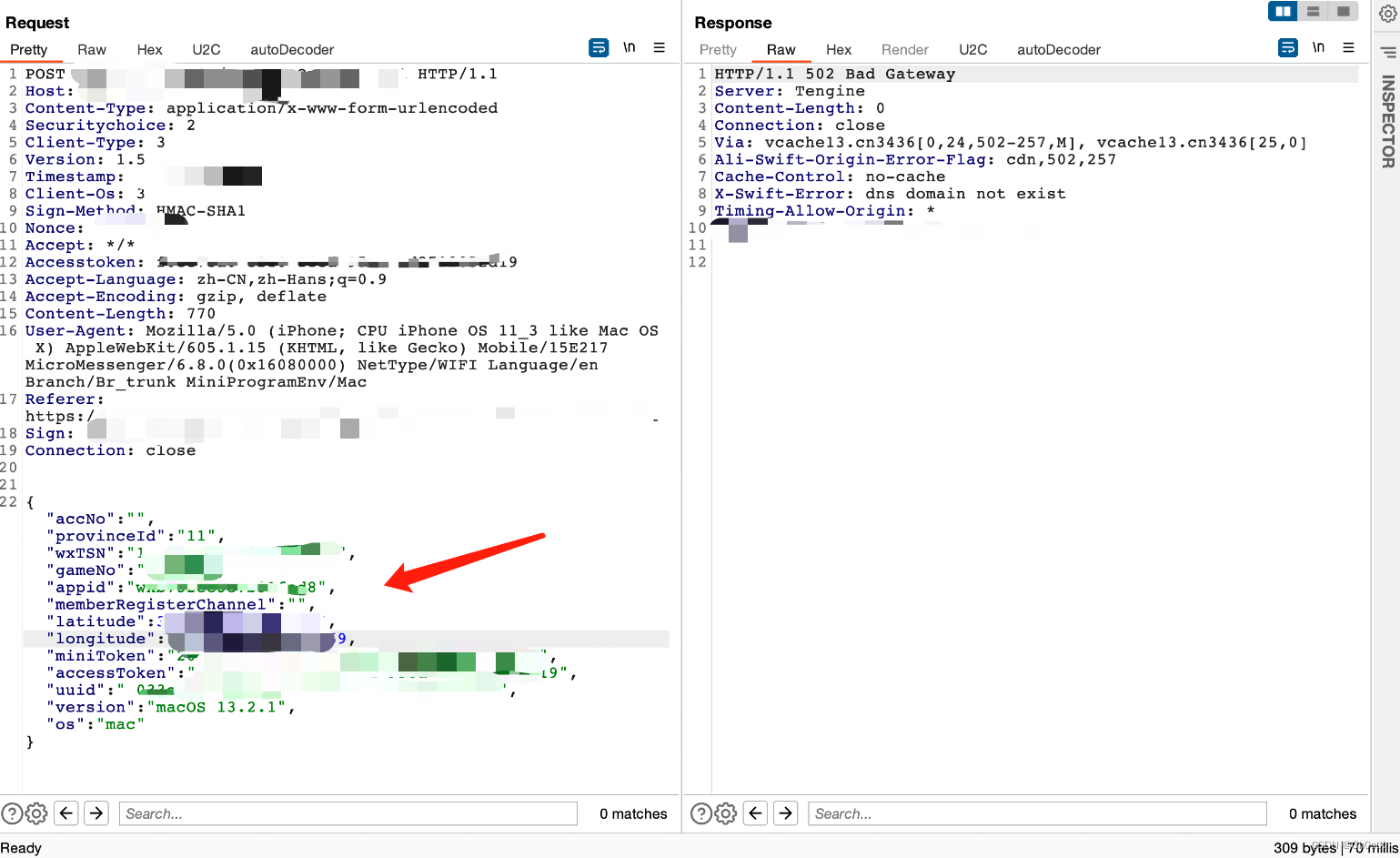Viewport: 1400px width, 858px height.
Task: Switch Response view to Raw tab
Action: pos(781,50)
